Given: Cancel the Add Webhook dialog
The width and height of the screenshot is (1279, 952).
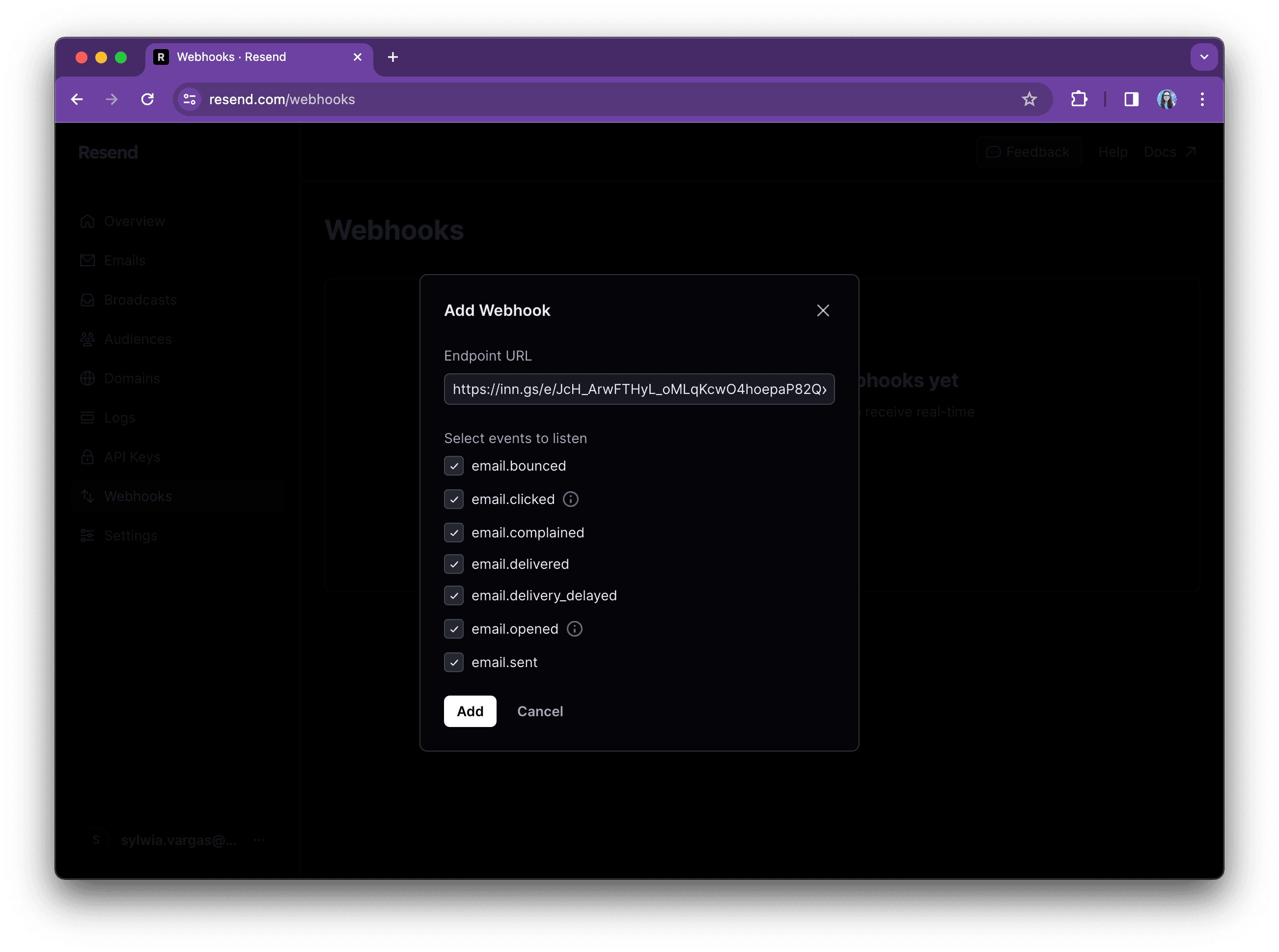Looking at the screenshot, I should 540,711.
